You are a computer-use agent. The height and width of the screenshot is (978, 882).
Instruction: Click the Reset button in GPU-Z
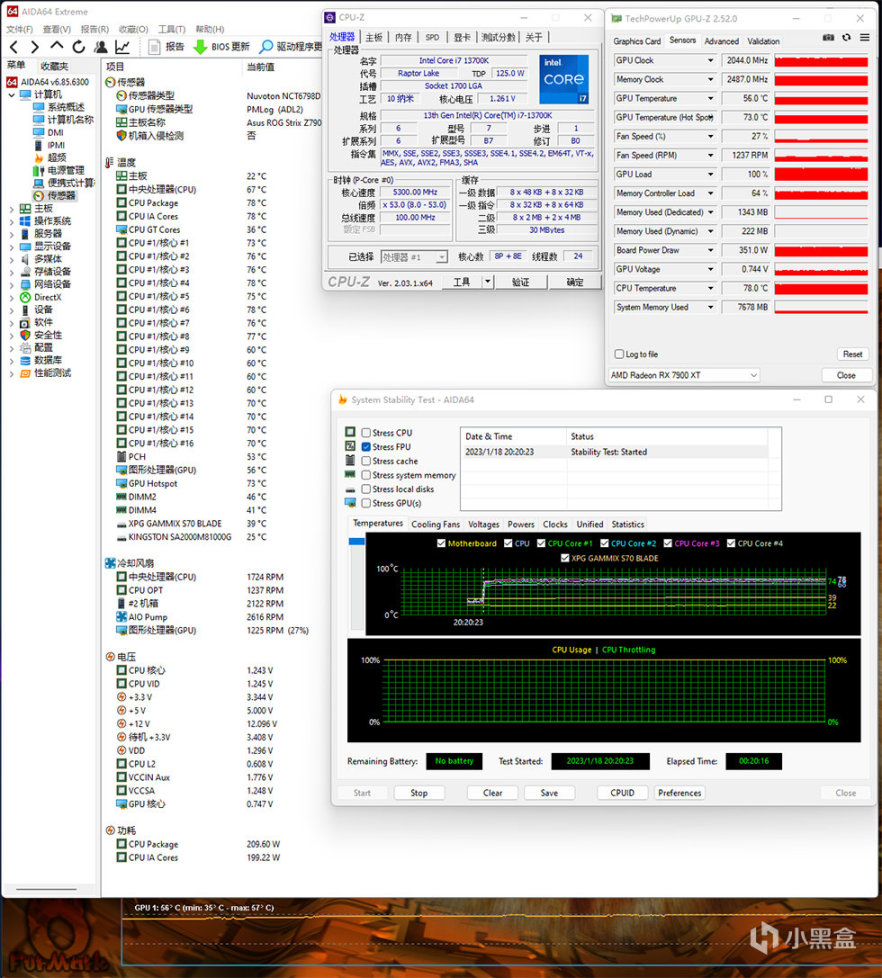853,354
